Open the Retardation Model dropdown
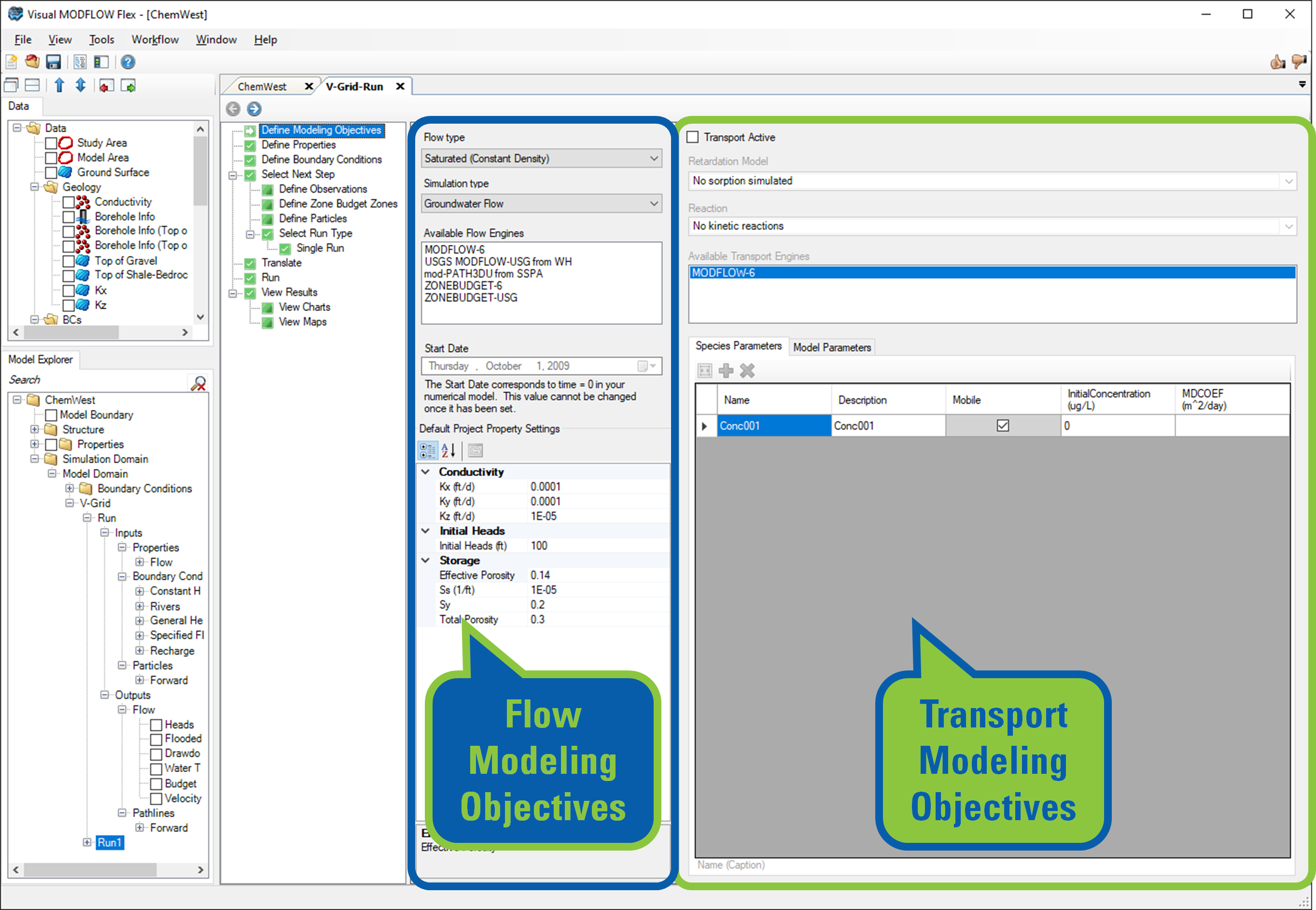Screen dimensions: 1316x910 [x=1288, y=181]
